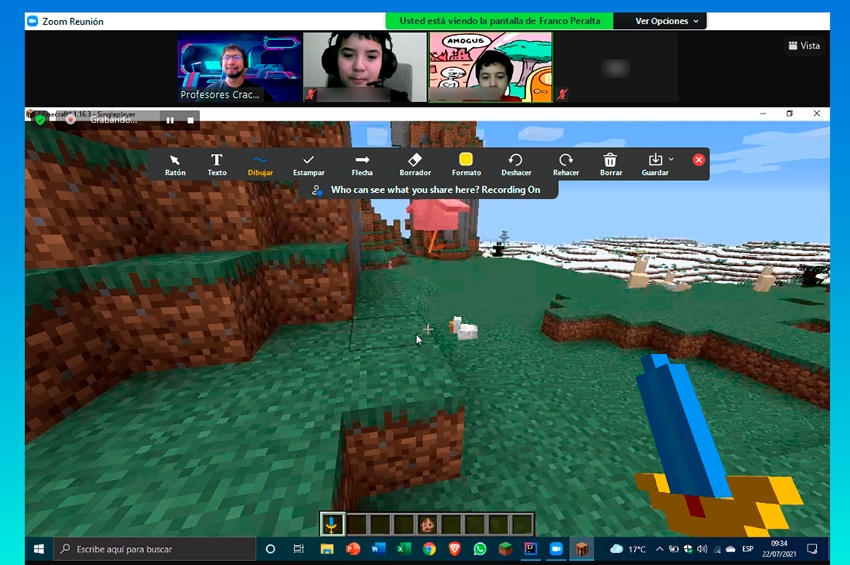Open Brave browser from the taskbar
Viewport: 850px width, 565px height.
pyautogui.click(x=454, y=549)
